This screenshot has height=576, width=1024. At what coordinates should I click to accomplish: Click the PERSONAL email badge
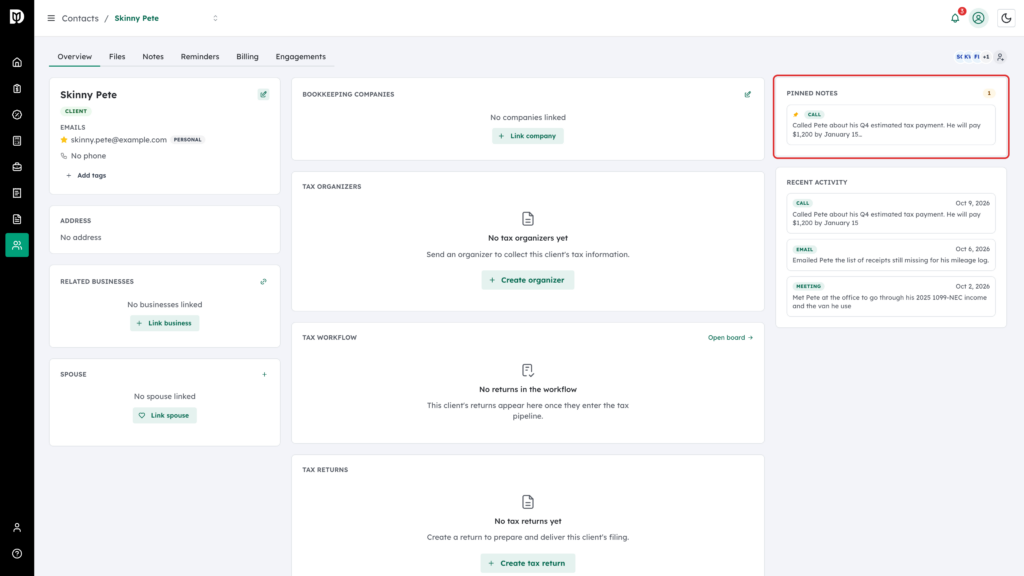point(187,140)
